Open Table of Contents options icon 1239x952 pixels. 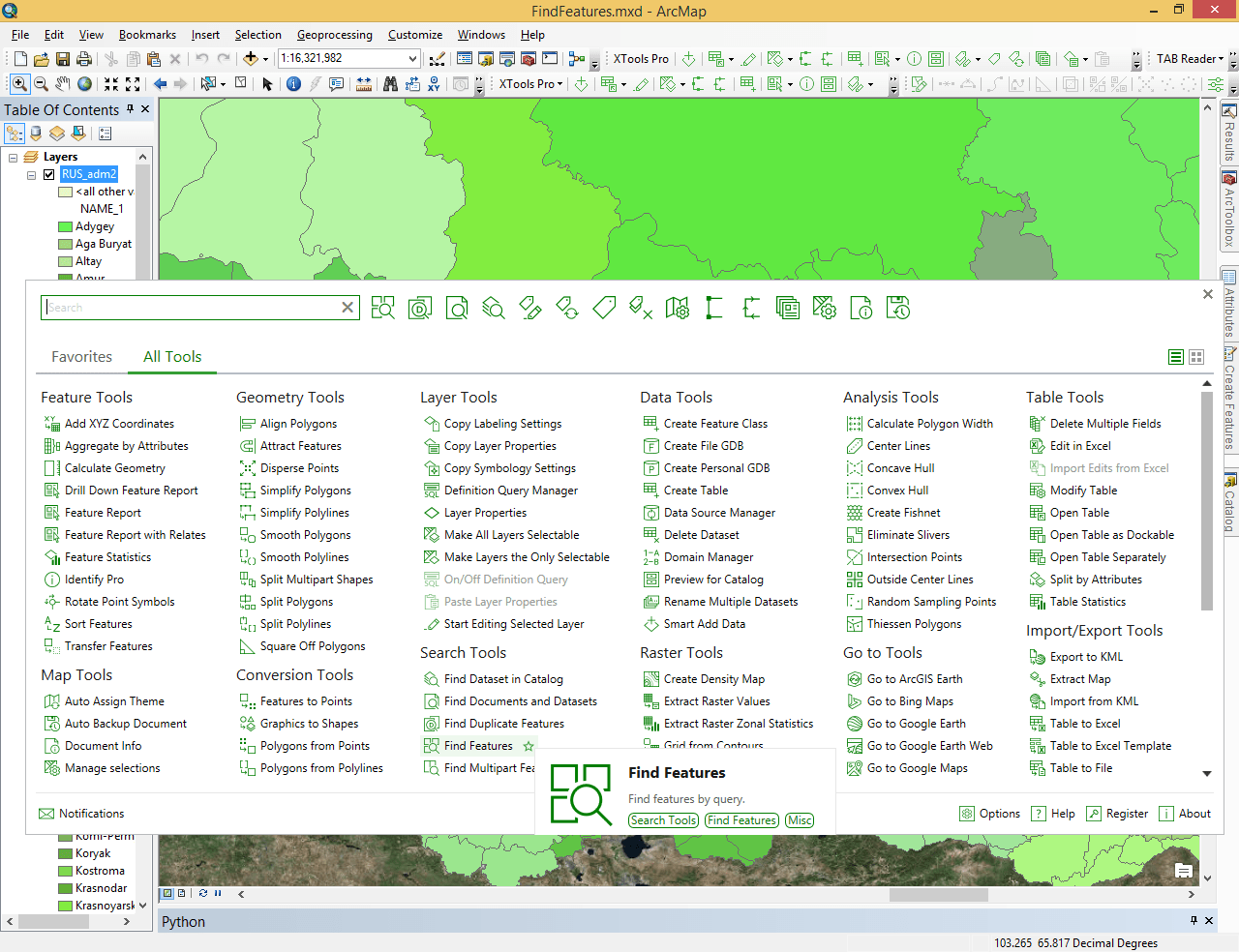point(106,134)
